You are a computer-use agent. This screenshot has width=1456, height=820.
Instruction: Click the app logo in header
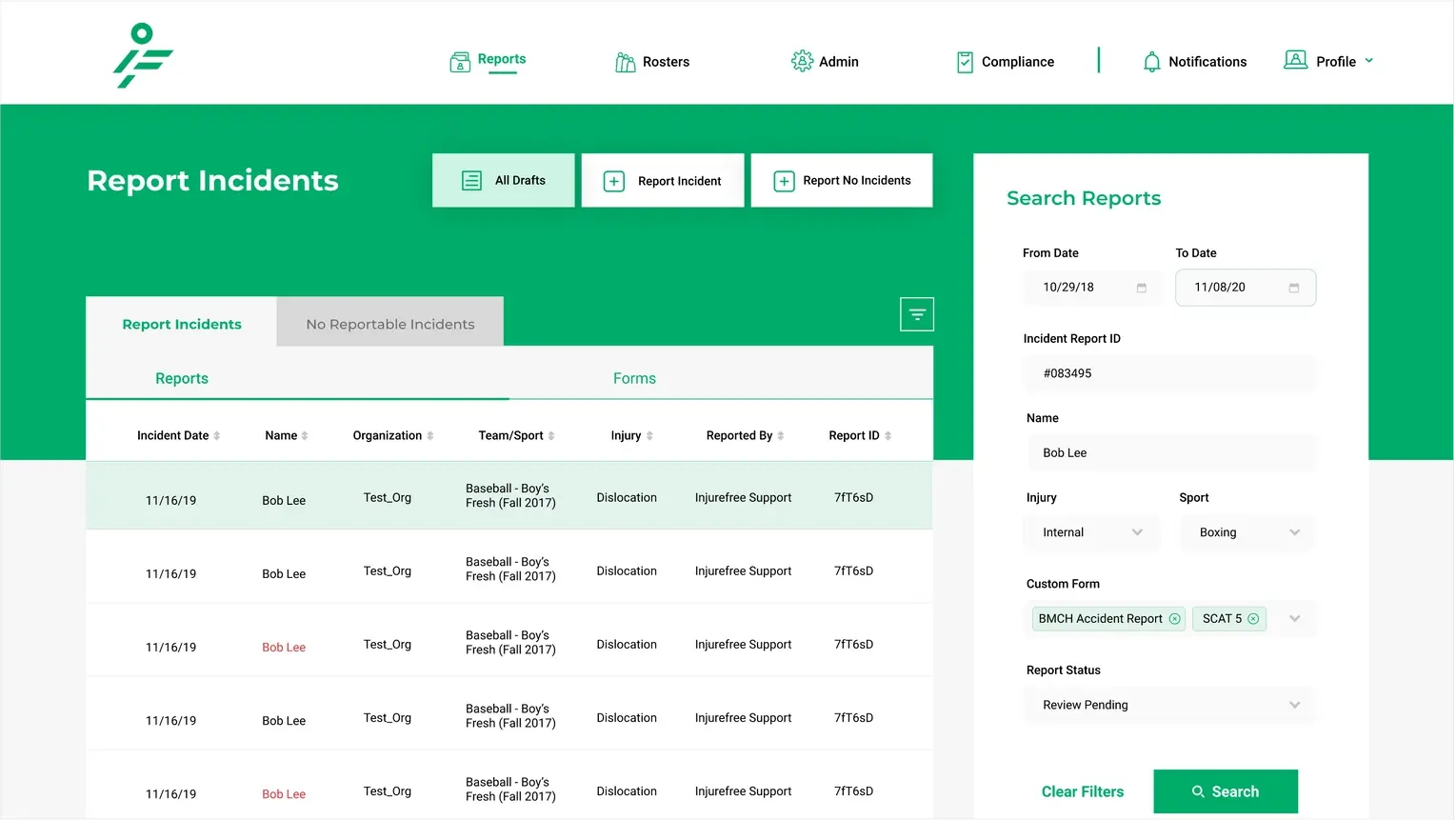143,56
